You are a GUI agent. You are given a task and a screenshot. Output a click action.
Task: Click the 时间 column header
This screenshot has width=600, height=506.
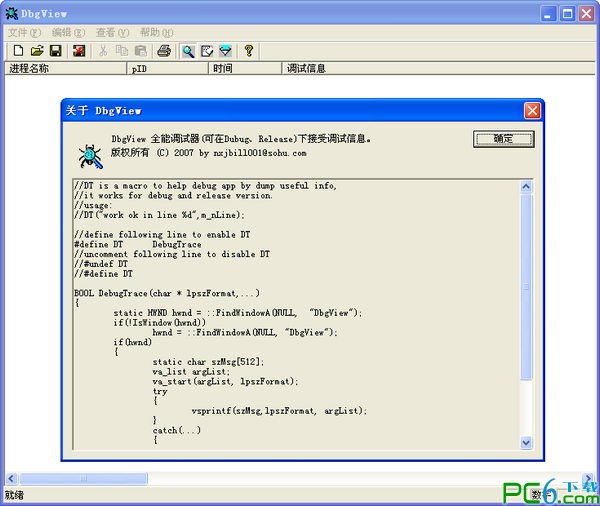click(245, 69)
